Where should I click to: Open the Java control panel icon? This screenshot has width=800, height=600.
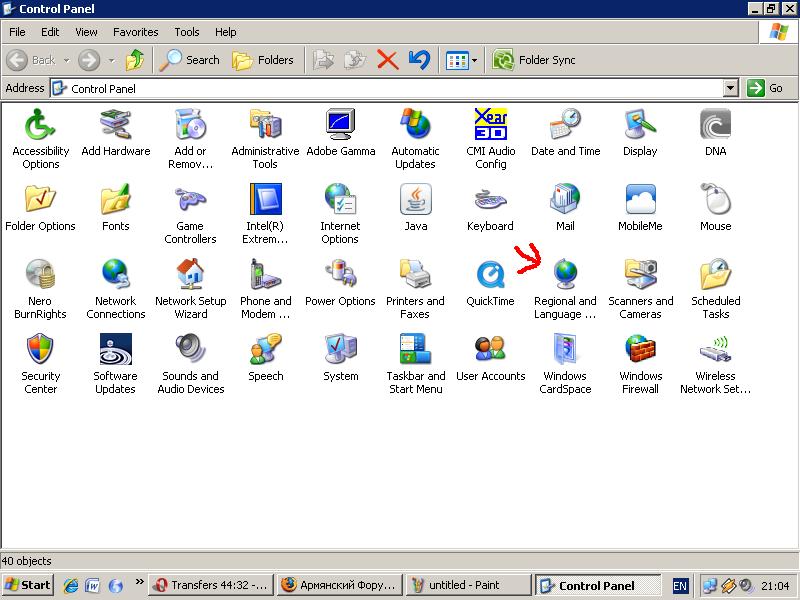(415, 200)
